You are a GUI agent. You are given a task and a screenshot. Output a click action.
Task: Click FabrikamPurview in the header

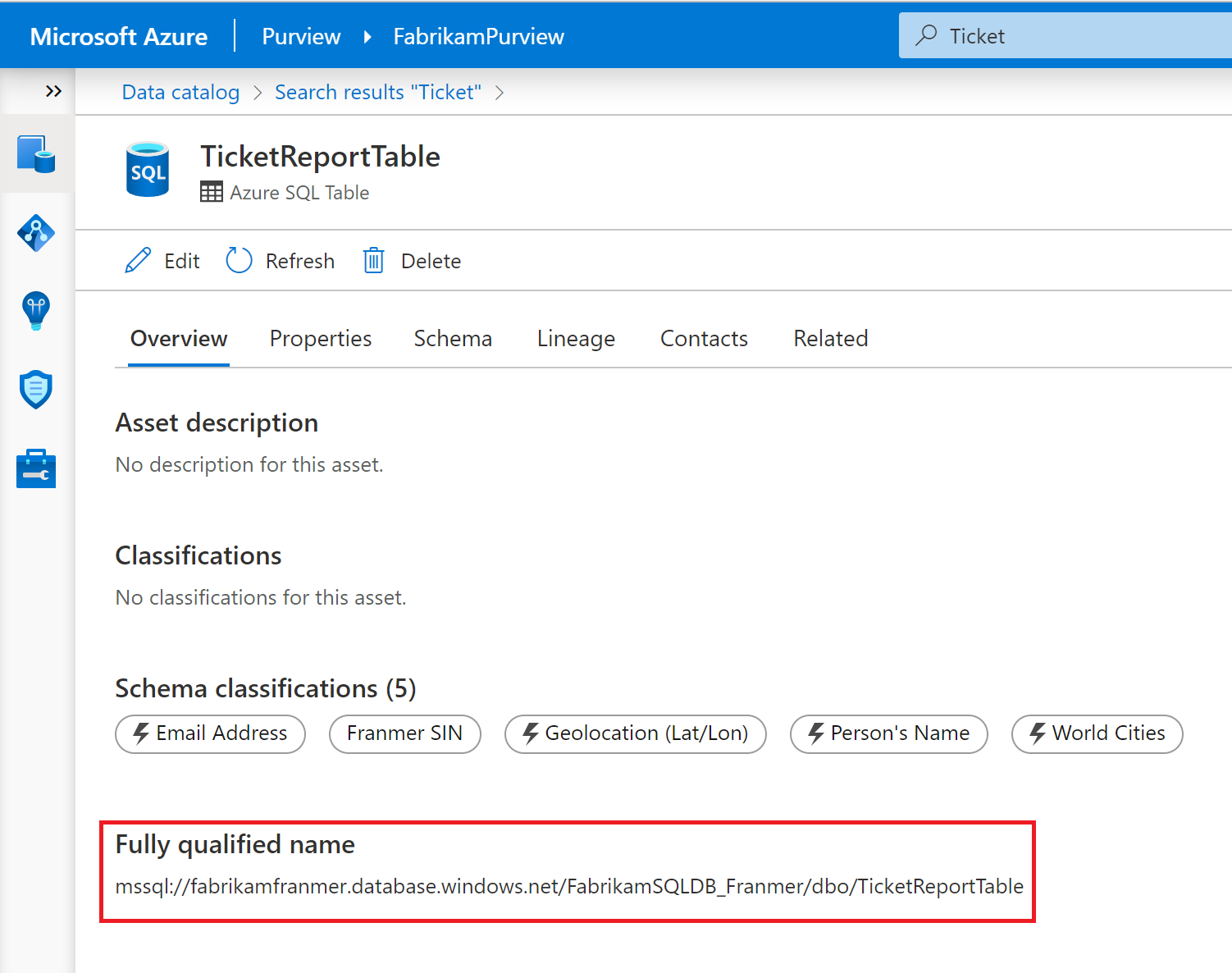coord(479,36)
